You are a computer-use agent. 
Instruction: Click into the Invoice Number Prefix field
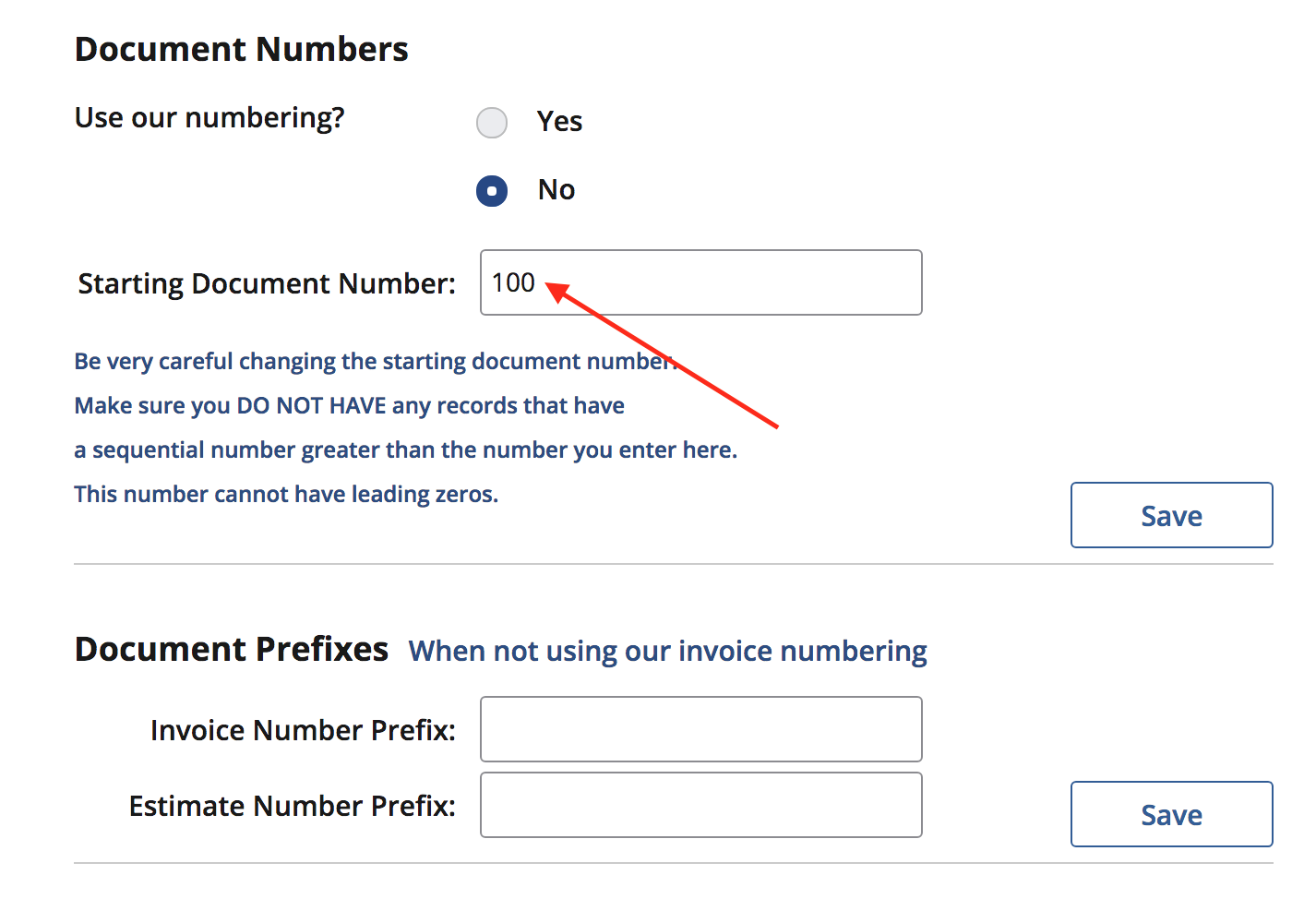(700, 729)
